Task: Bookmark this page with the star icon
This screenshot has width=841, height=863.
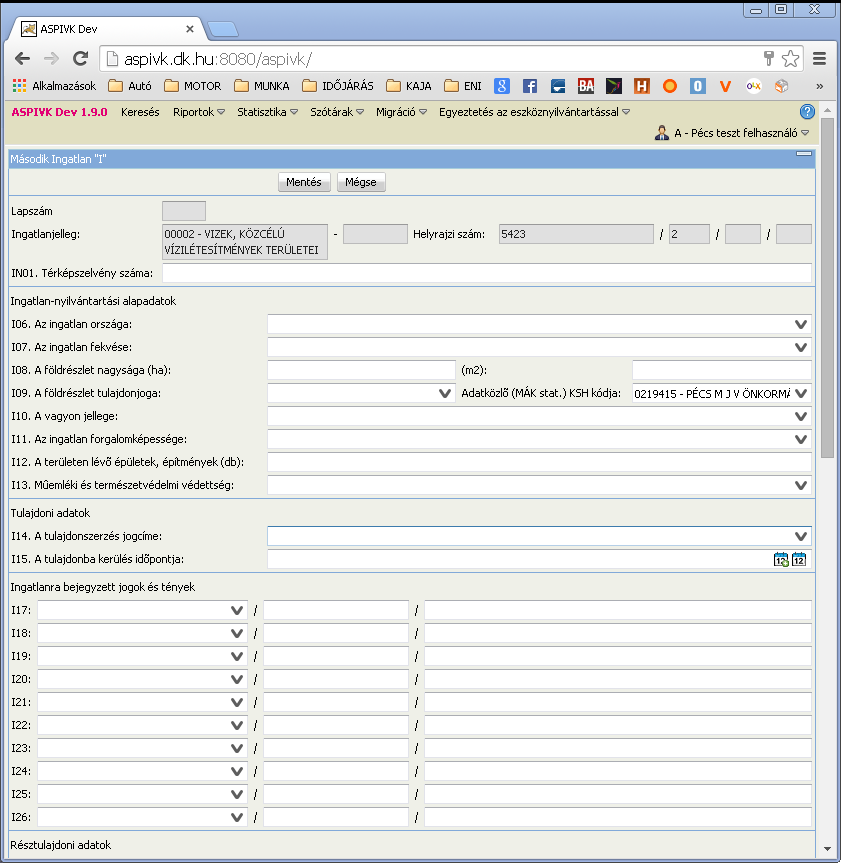Action: (x=790, y=58)
